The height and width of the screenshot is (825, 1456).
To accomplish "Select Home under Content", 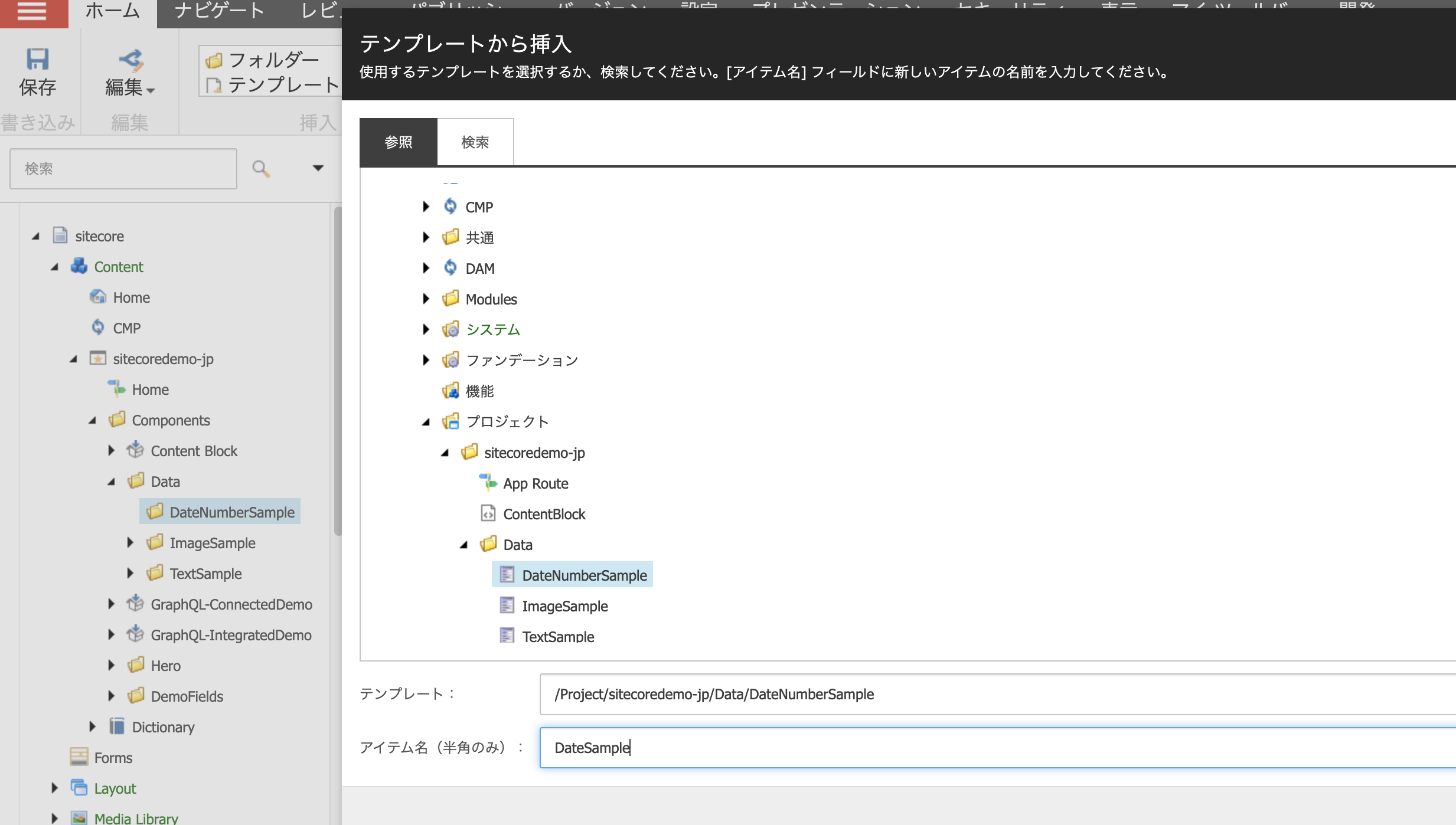I will [131, 297].
